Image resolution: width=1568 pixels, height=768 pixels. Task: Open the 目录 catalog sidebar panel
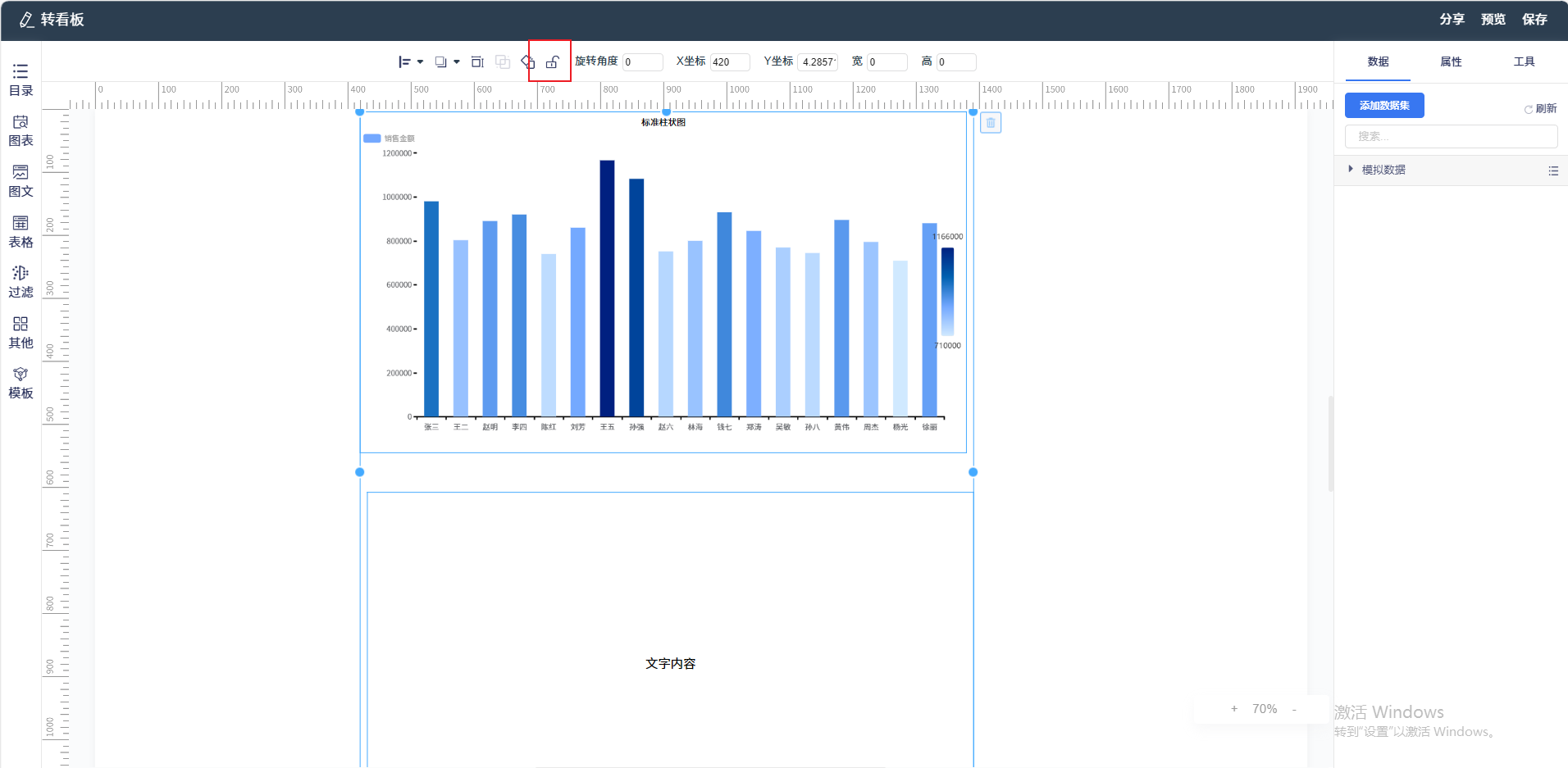click(x=21, y=80)
